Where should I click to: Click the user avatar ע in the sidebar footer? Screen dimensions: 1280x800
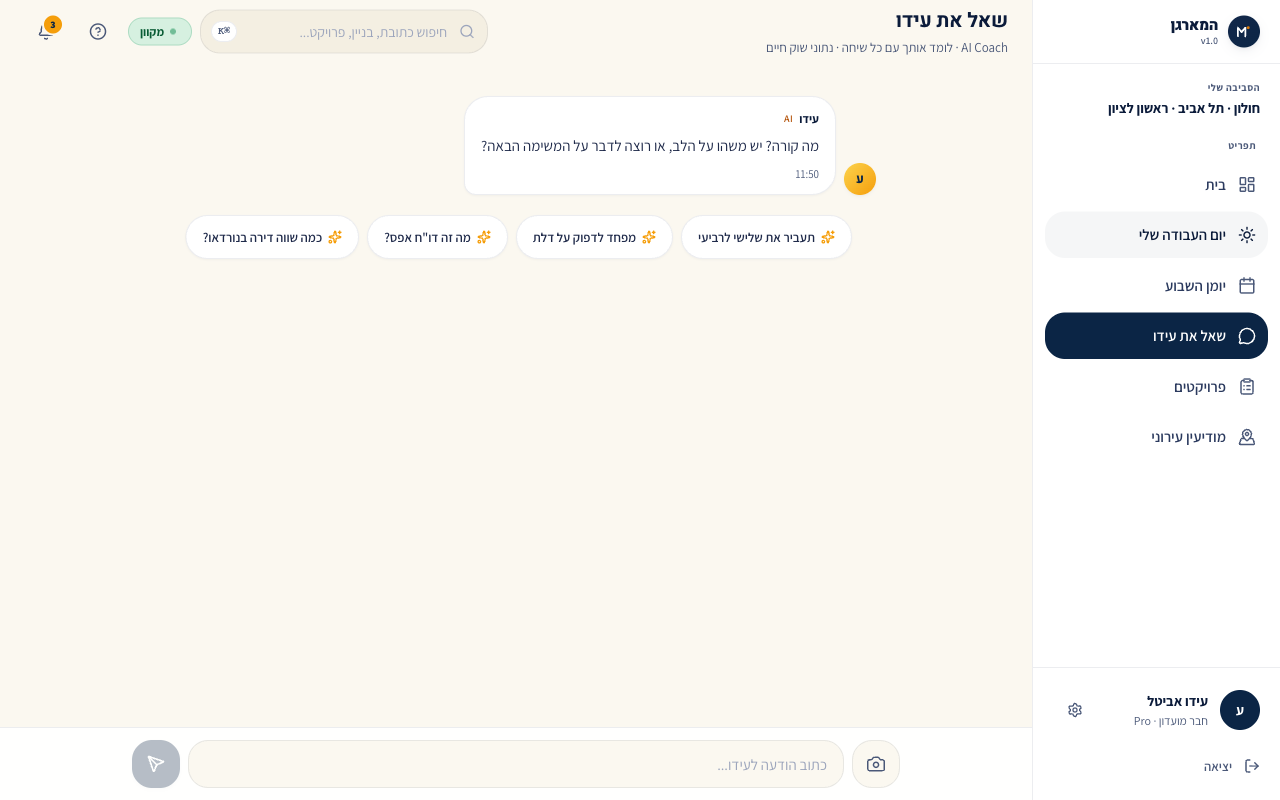[1240, 710]
